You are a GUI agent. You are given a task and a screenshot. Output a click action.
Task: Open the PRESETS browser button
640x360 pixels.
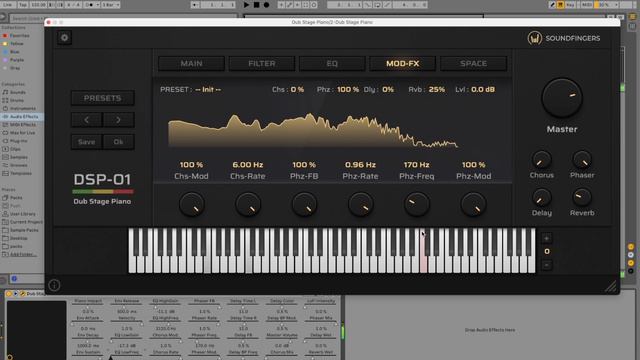(102, 98)
